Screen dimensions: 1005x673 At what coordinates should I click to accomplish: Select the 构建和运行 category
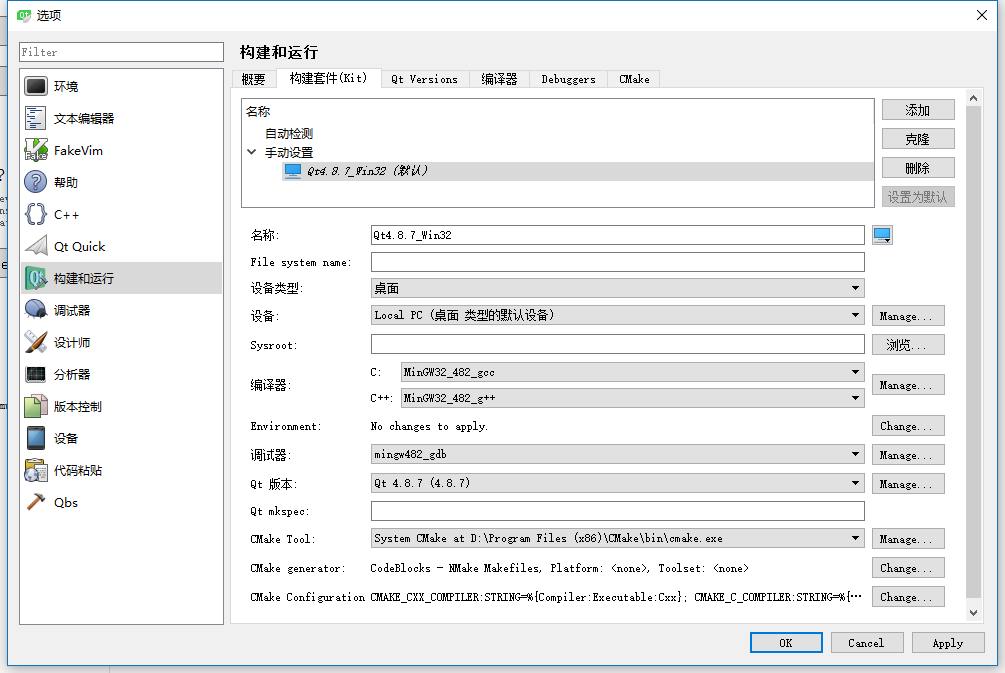pyautogui.click(x=121, y=278)
